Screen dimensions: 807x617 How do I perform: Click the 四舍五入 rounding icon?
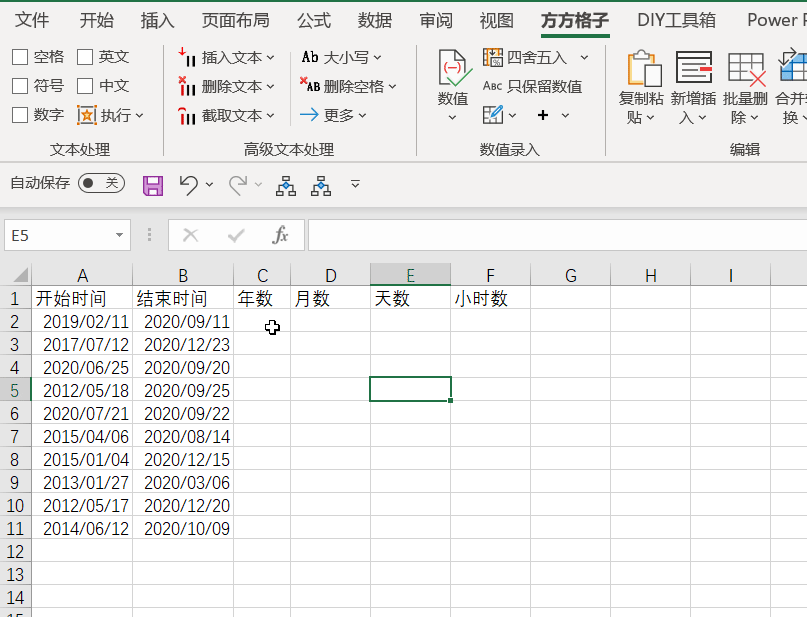(493, 57)
